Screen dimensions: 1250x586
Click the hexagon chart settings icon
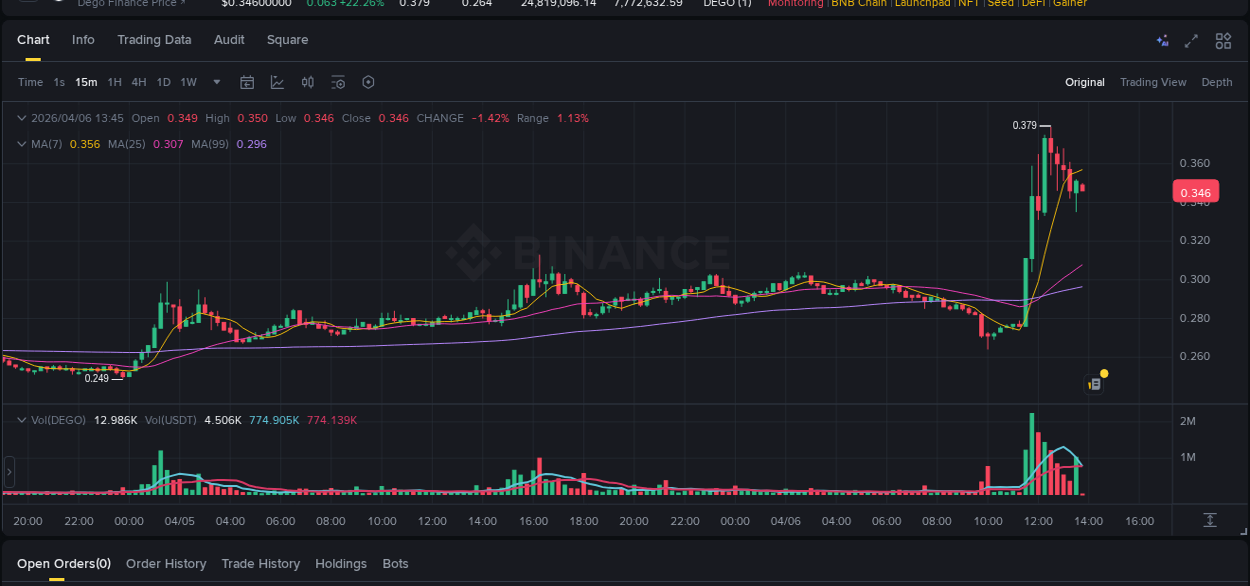tap(368, 82)
